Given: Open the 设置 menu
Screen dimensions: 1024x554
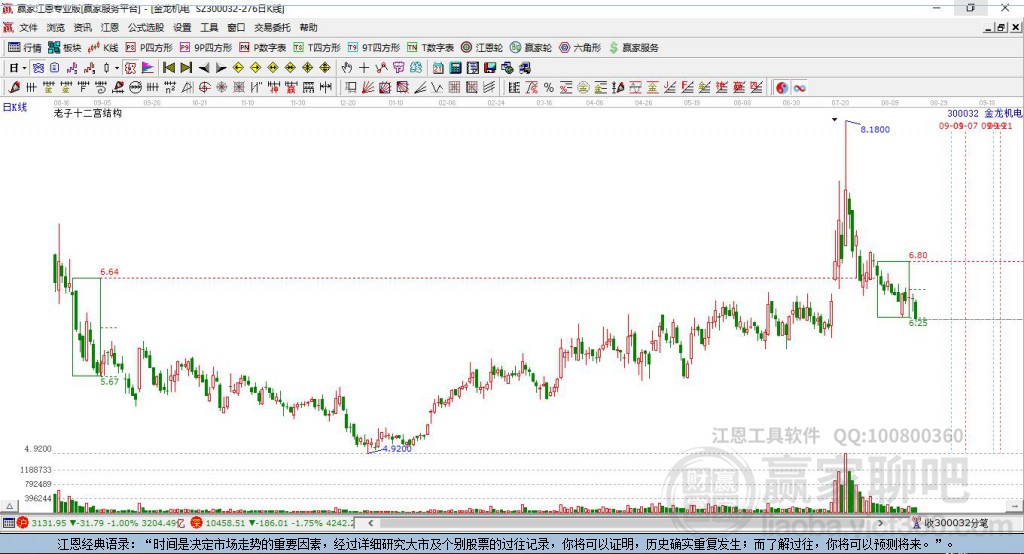Looking at the screenshot, I should pos(182,27).
